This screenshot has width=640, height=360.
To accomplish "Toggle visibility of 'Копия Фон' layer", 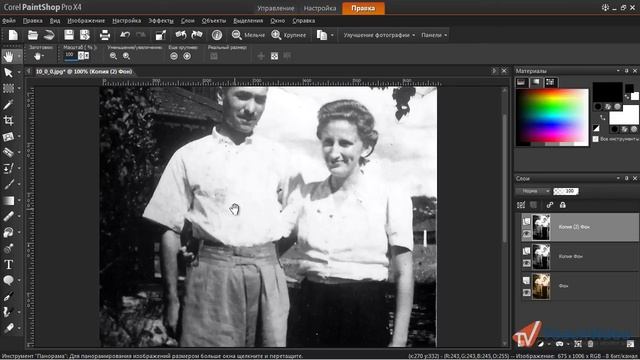I will pyautogui.click(x=527, y=263).
